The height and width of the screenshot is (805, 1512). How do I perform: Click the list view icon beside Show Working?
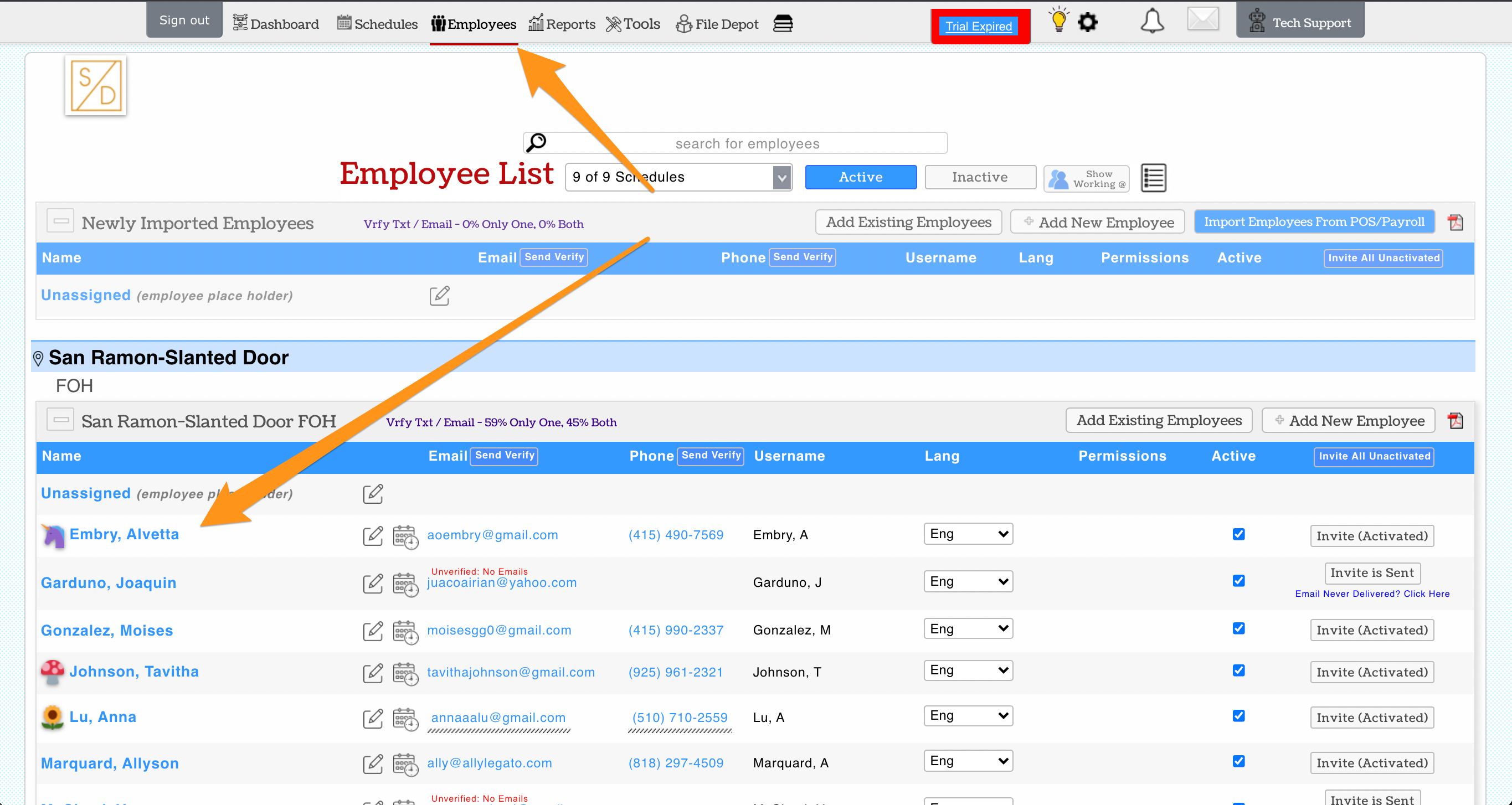tap(1153, 178)
